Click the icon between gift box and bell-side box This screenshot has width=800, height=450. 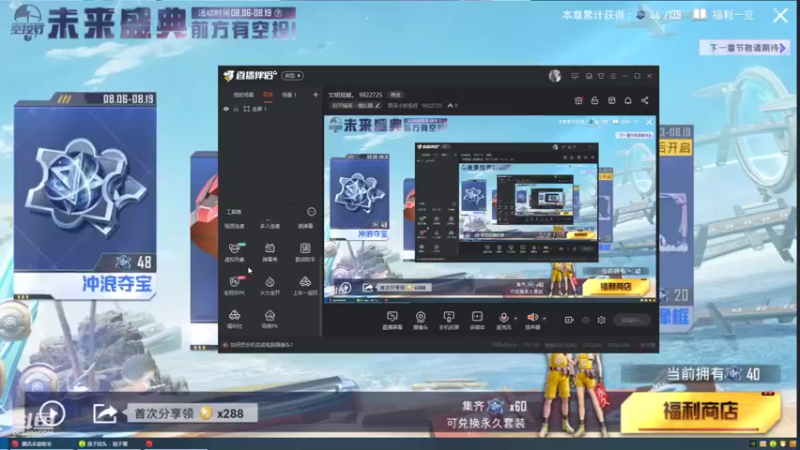(x=595, y=101)
